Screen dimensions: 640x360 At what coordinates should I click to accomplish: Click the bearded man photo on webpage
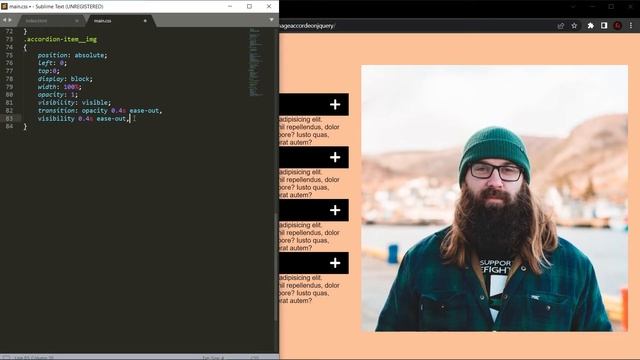[x=495, y=198]
